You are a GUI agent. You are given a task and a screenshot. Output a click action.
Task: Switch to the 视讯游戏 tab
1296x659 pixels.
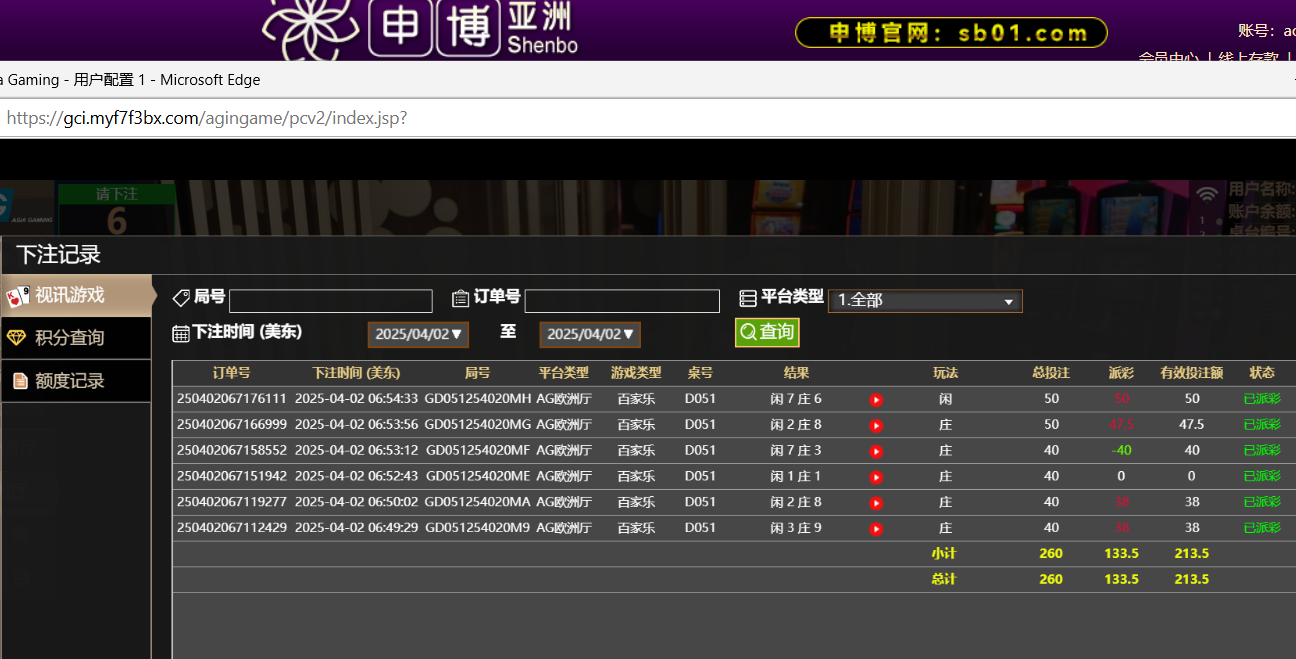(x=76, y=295)
